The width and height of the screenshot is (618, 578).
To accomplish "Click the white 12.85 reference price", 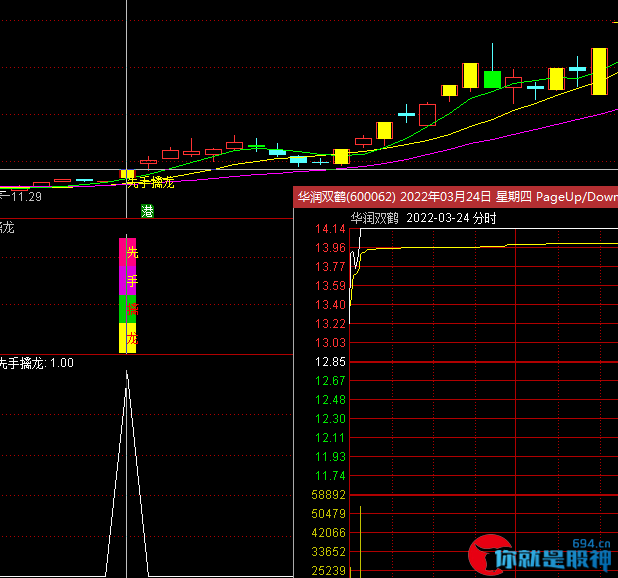I will point(330,362).
